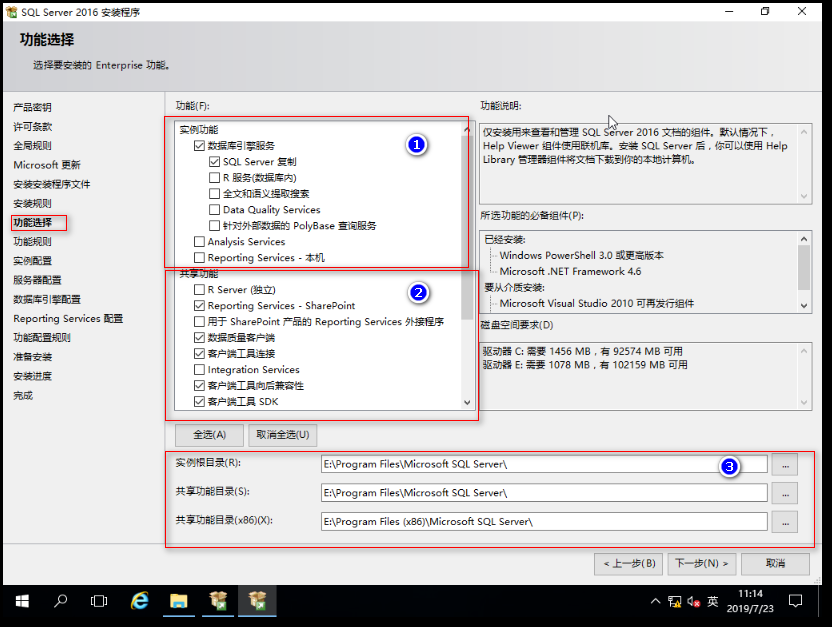
Task: Toggle 数据库引擎服务 checkbox
Action: point(200,146)
